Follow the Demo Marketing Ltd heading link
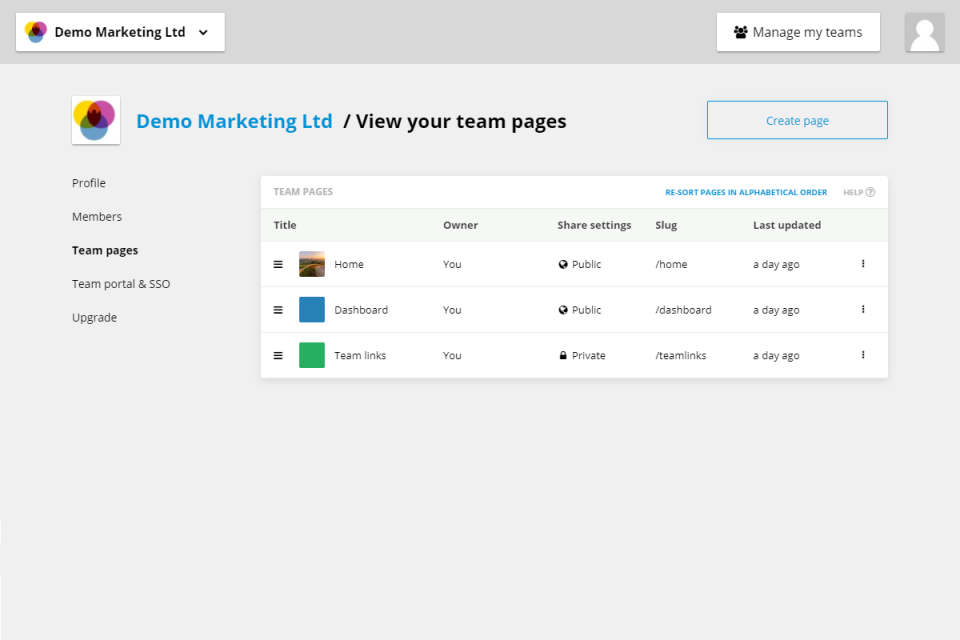The height and width of the screenshot is (640, 960). pyautogui.click(x=234, y=121)
